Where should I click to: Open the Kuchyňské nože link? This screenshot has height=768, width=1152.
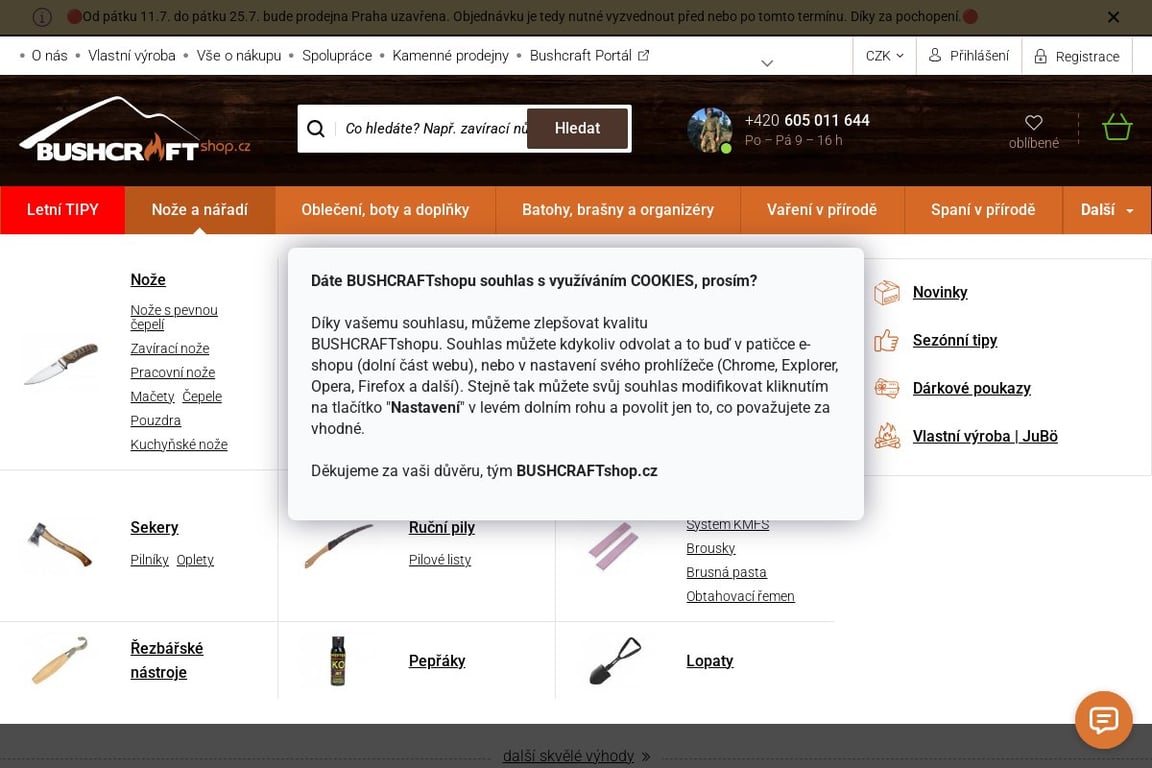(x=179, y=445)
